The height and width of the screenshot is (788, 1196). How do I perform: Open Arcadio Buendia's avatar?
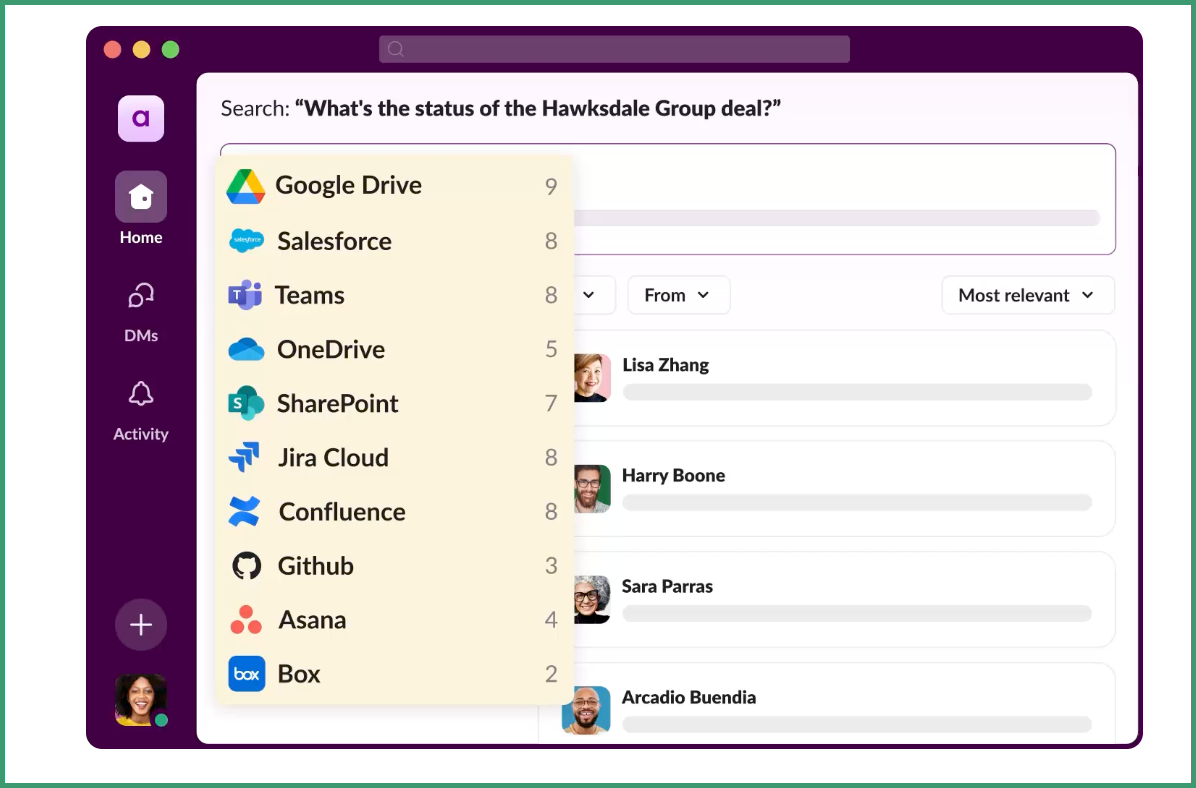point(586,709)
